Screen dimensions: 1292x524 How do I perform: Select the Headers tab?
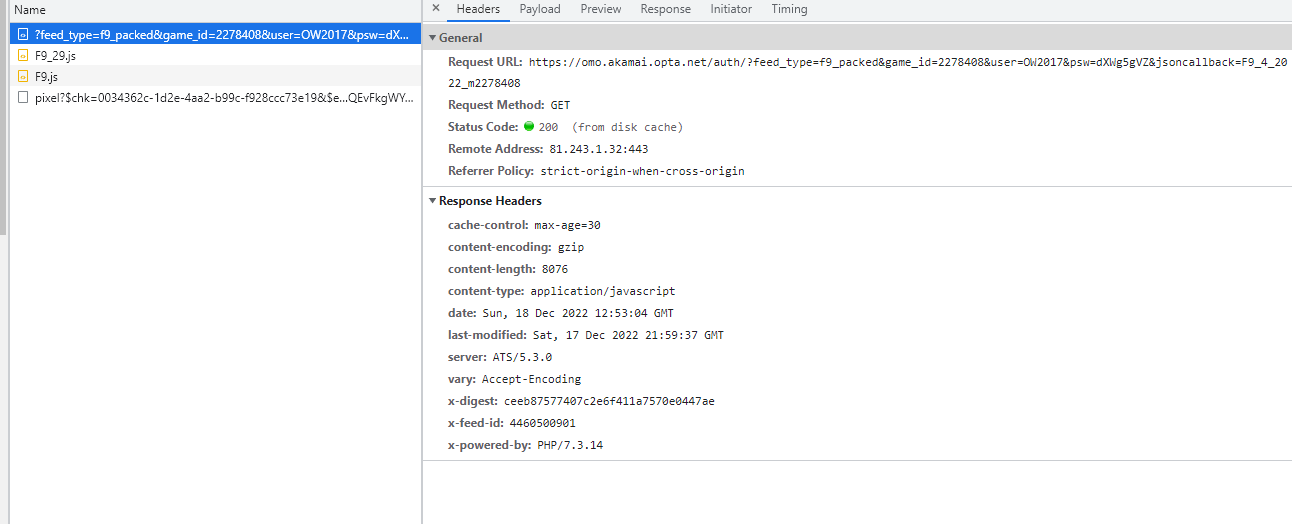[478, 9]
